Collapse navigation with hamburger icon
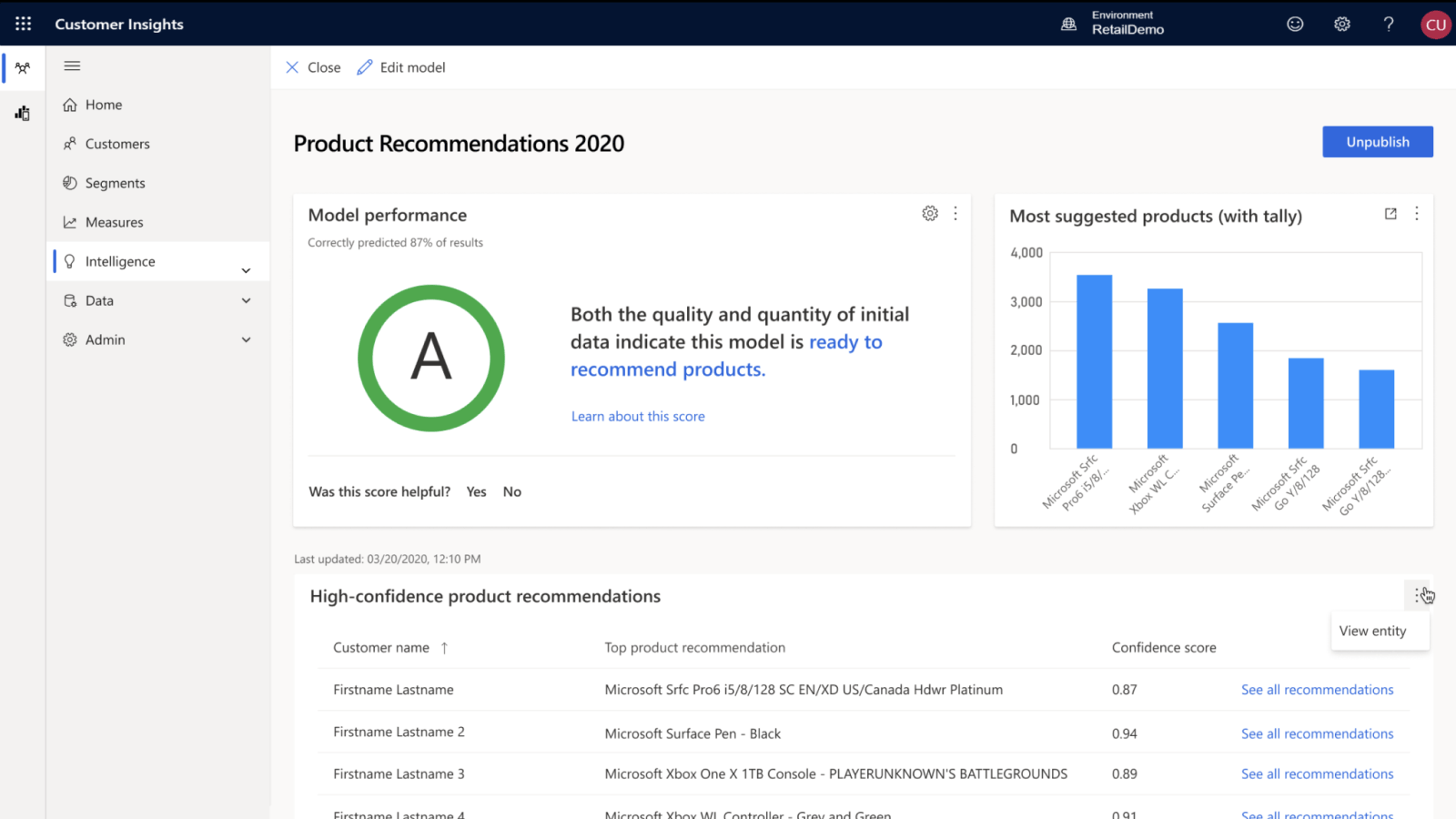 tap(72, 66)
